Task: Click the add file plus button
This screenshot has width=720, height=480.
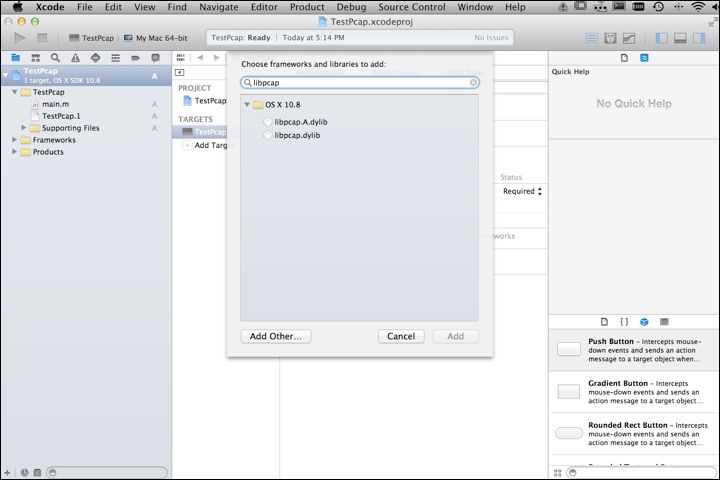Action: click(x=7, y=472)
